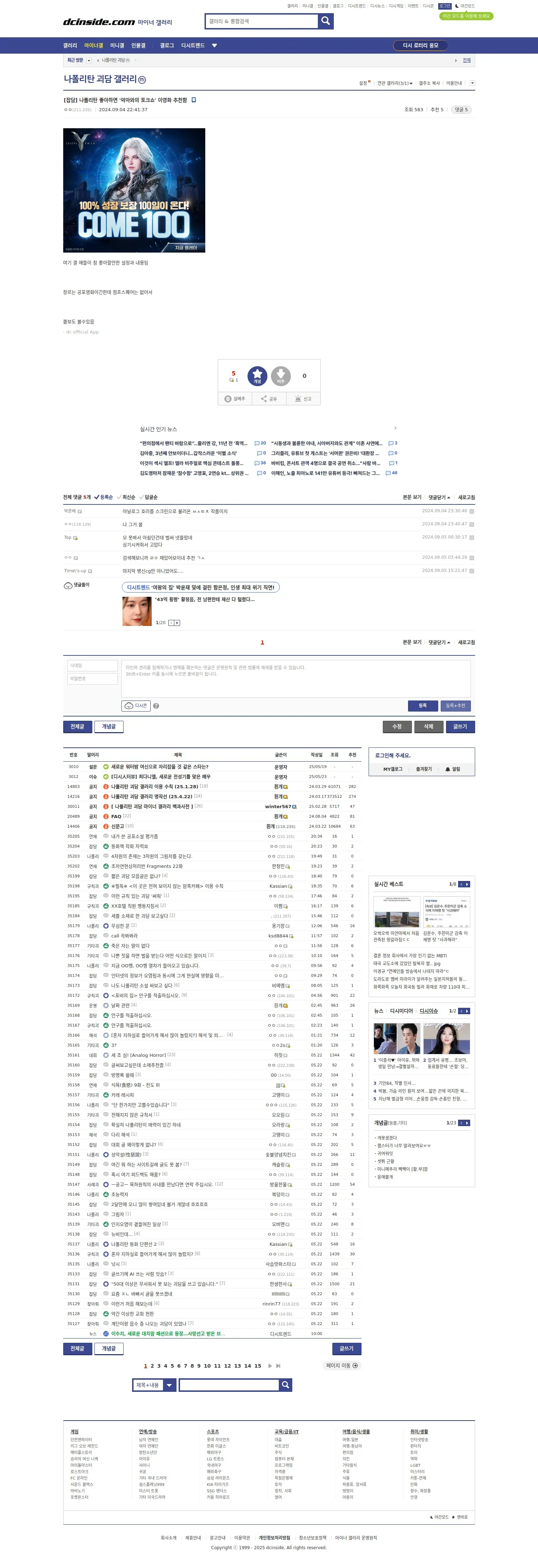This screenshot has width=538, height=1568.
Task: Click the 댓글돌이 cloud icon
Action: click(x=68, y=585)
